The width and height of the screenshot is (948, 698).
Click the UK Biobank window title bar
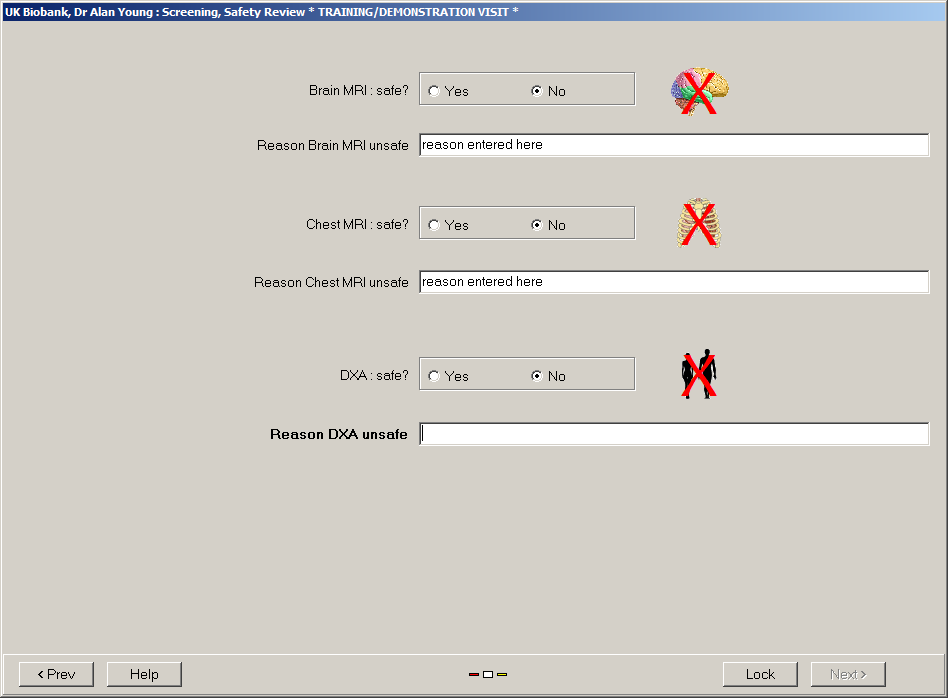pos(474,11)
